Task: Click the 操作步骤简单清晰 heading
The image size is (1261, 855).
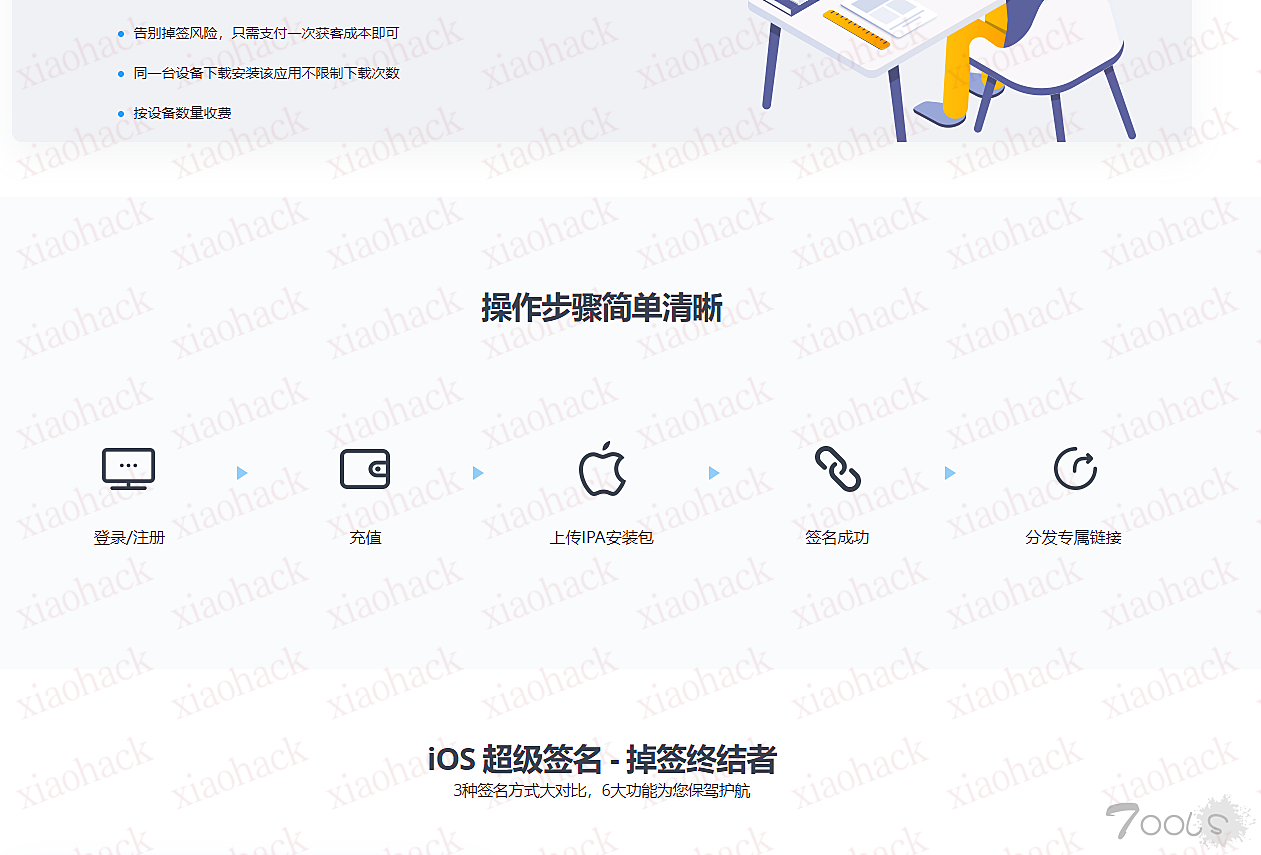Action: (x=601, y=308)
